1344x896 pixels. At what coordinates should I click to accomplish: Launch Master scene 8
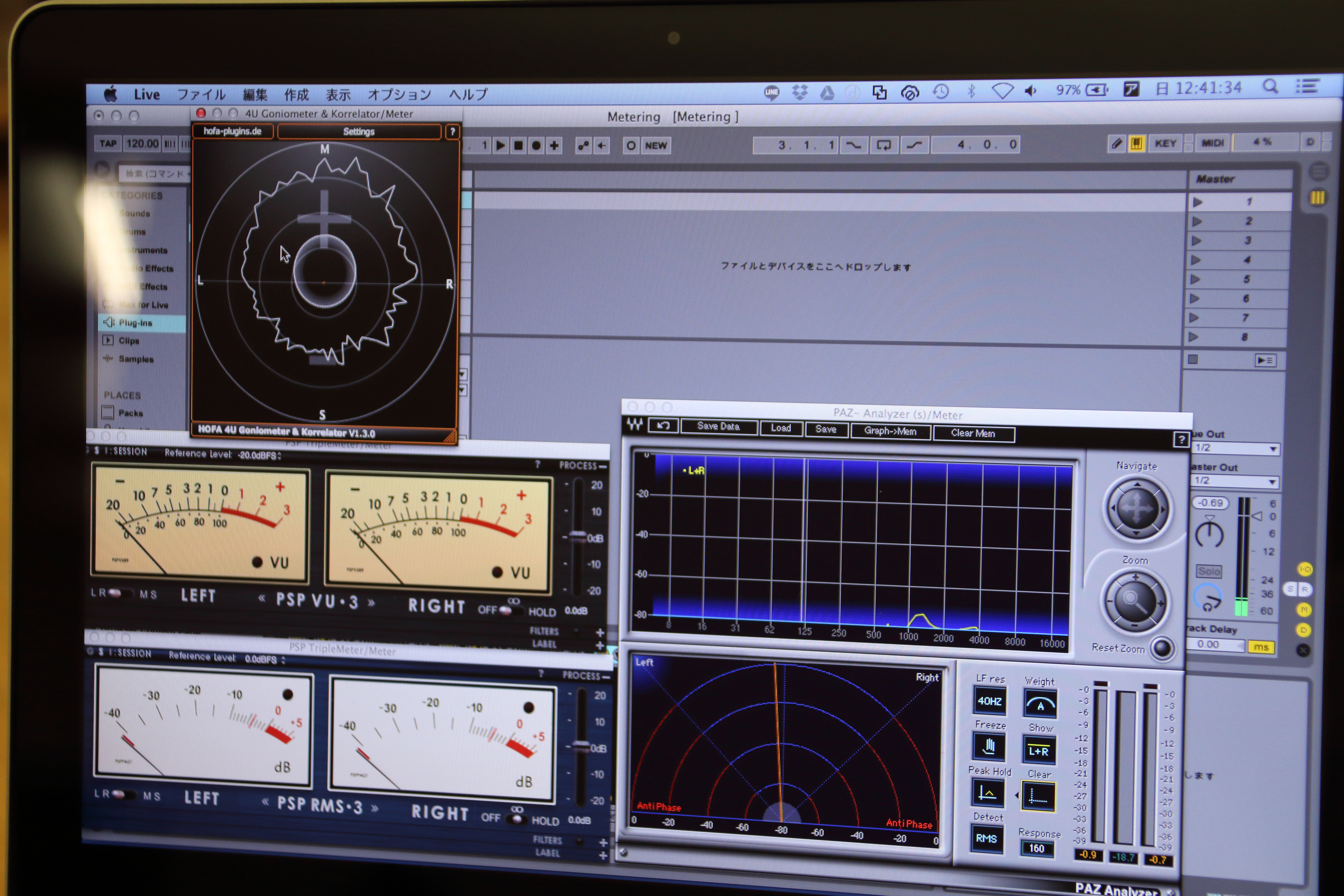(1193, 337)
